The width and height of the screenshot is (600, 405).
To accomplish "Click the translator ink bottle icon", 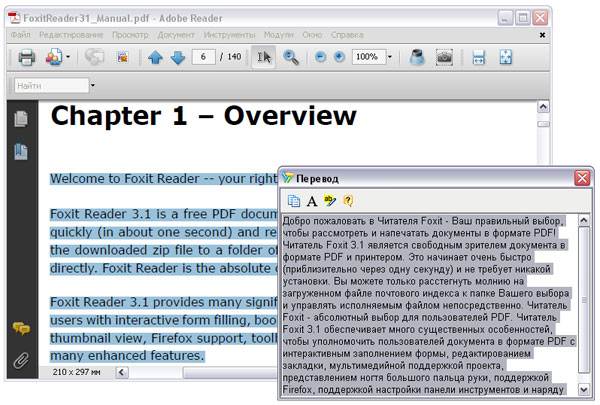I will tap(417, 57).
